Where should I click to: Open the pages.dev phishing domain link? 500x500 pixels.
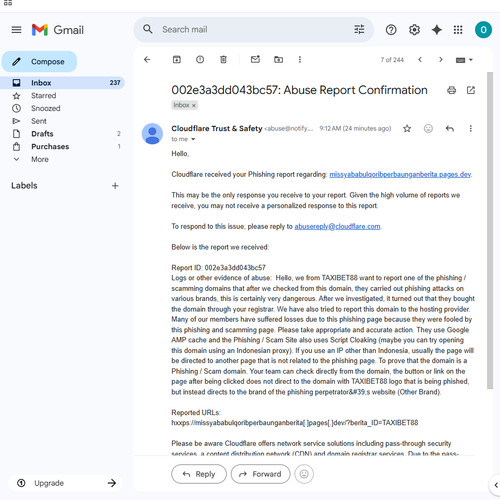point(400,174)
